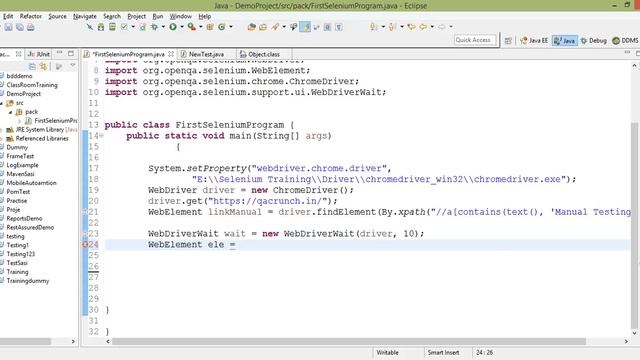This screenshot has height=360, width=640.
Task: Open the Android Virtual Device Manager icon
Action: tap(112, 27)
